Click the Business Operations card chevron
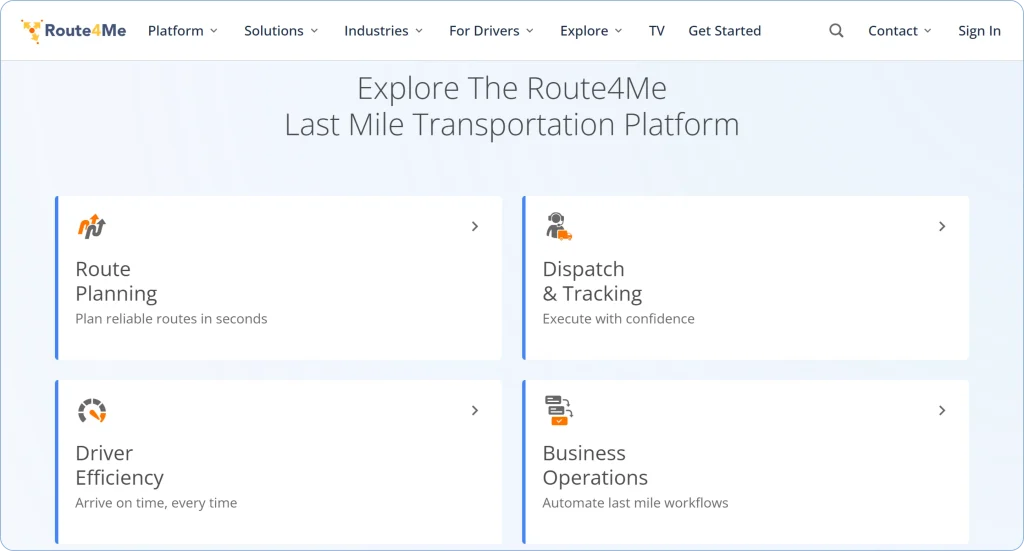Viewport: 1024px width, 551px height. [942, 411]
